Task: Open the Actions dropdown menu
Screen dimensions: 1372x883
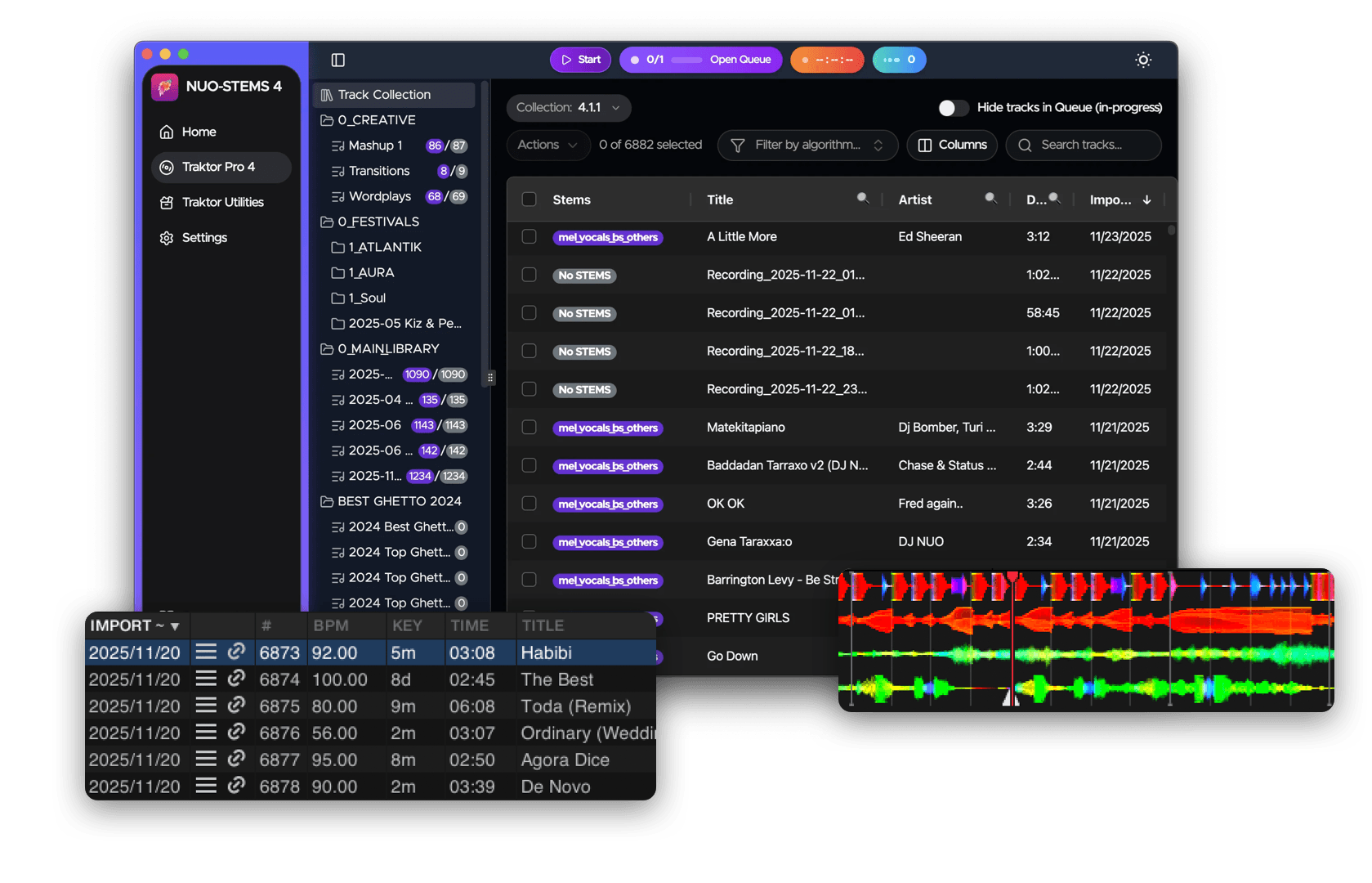Action: coord(547,145)
